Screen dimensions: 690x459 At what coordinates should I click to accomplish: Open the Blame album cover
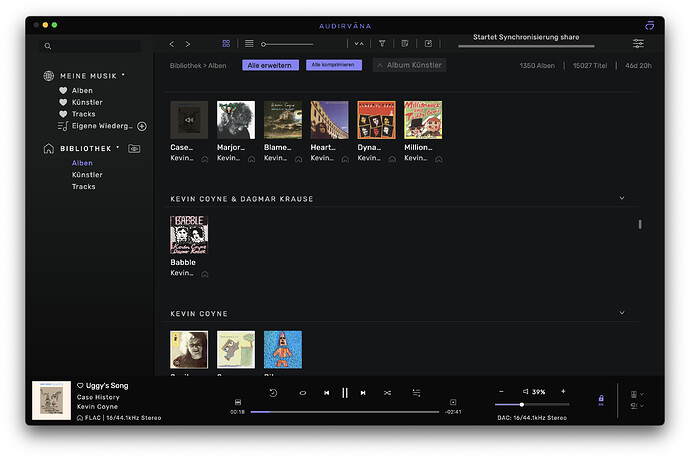coord(283,120)
